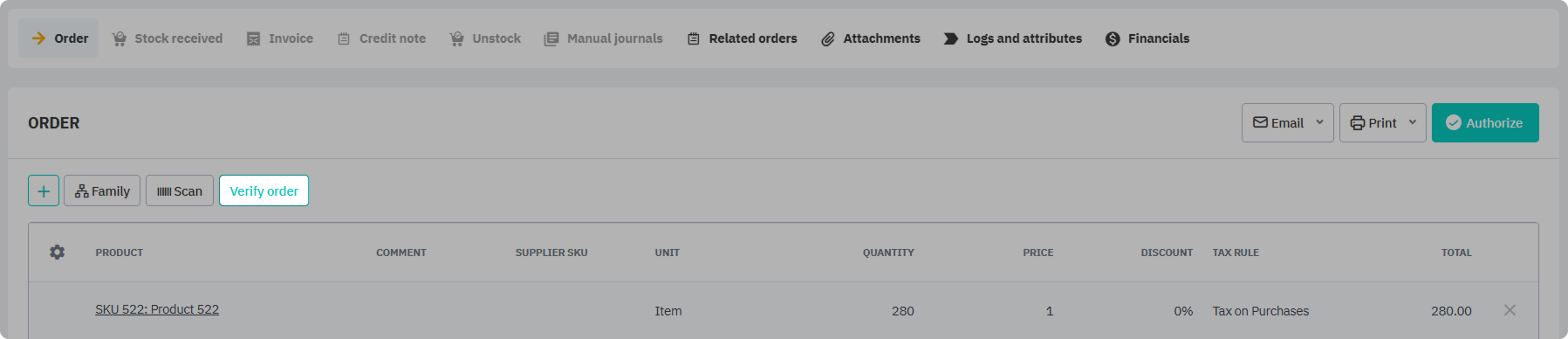Screen dimensions: 1568x339
Task: Switch to the Invoice tab
Action: click(x=280, y=38)
